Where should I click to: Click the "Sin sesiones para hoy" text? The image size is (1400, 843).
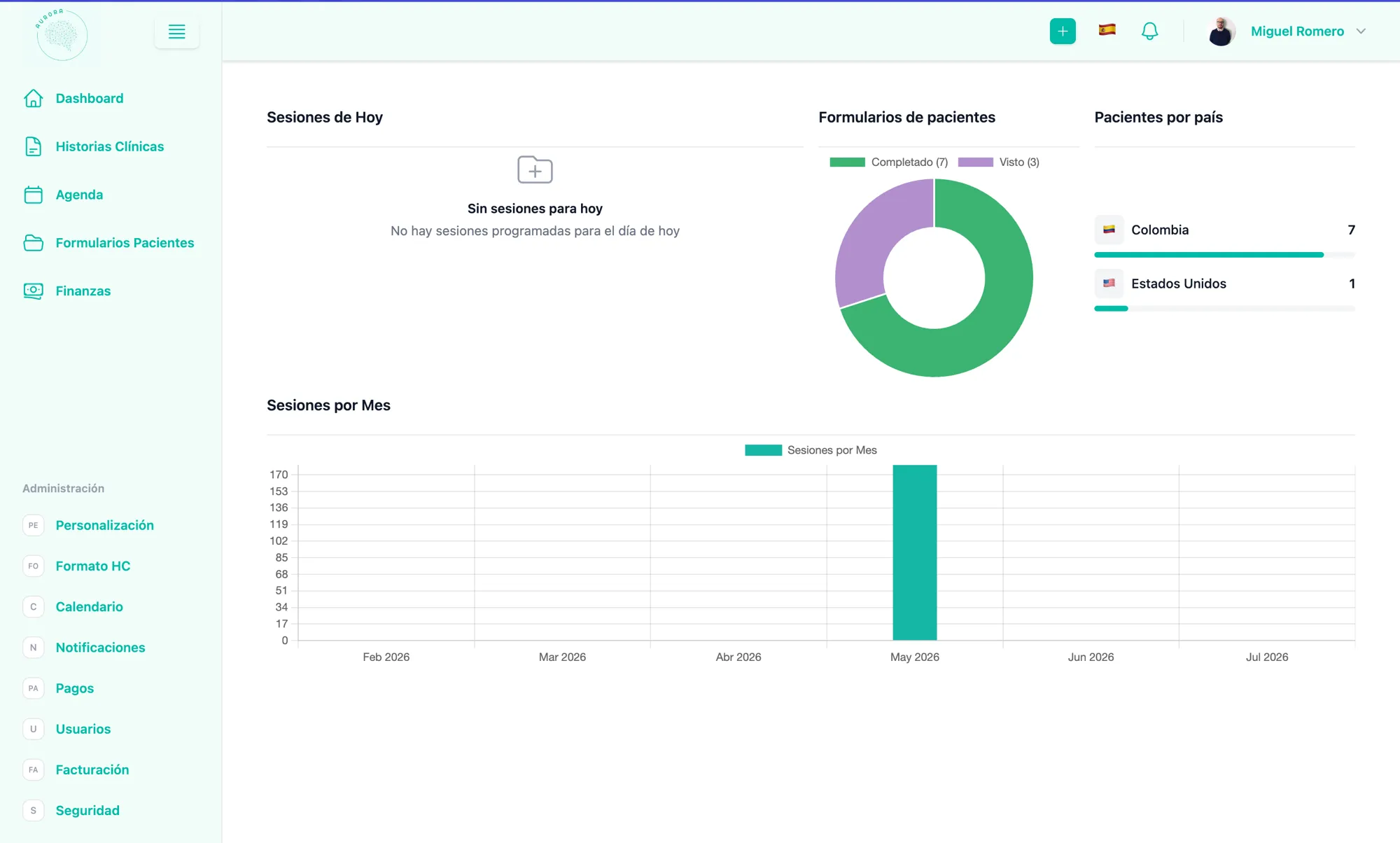tap(535, 209)
